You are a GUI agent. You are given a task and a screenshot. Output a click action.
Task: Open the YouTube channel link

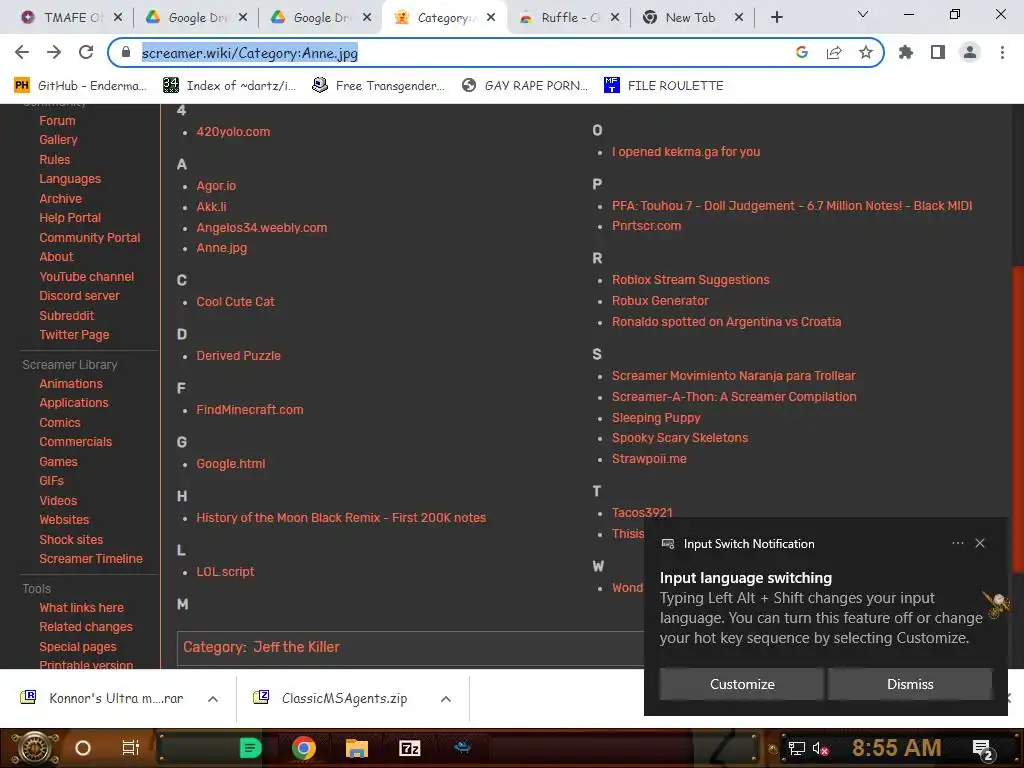[86, 276]
